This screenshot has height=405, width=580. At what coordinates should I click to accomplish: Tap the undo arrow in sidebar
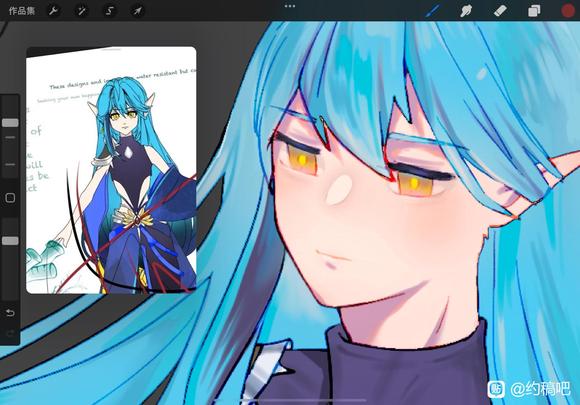point(10,313)
